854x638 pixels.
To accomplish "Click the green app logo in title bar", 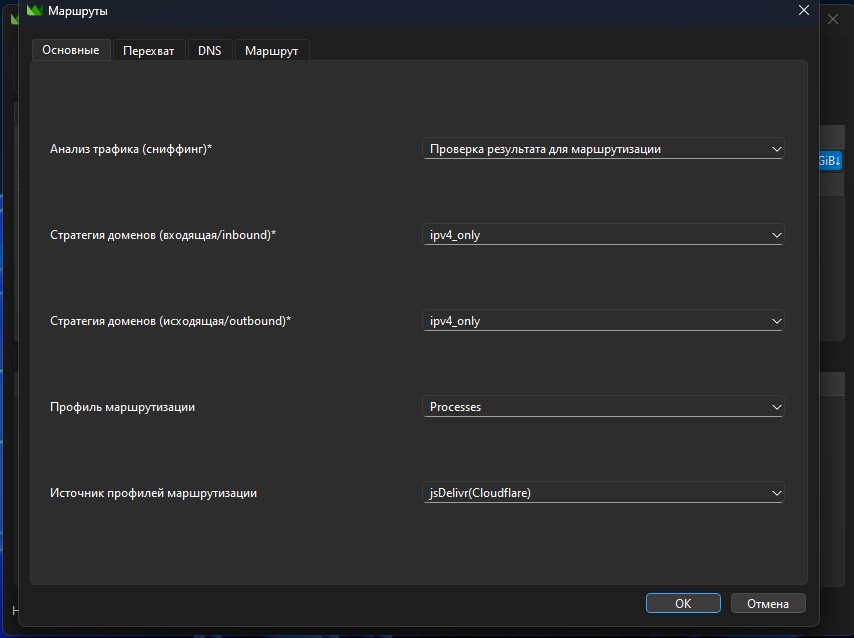I will pyautogui.click(x=34, y=10).
